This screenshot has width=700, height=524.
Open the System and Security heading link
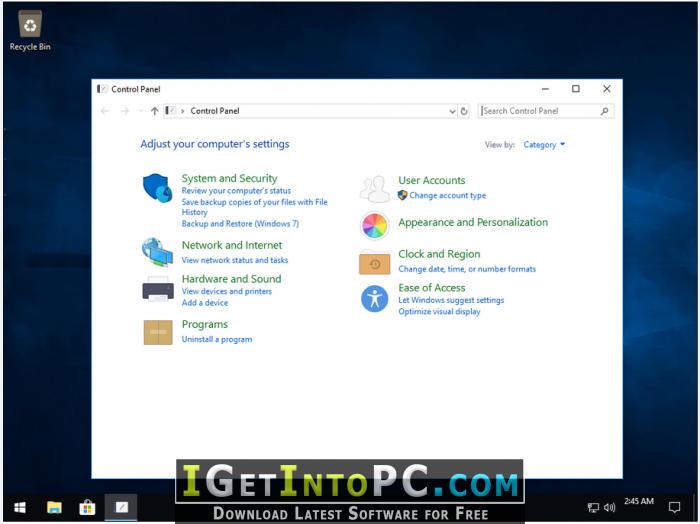[x=229, y=179]
